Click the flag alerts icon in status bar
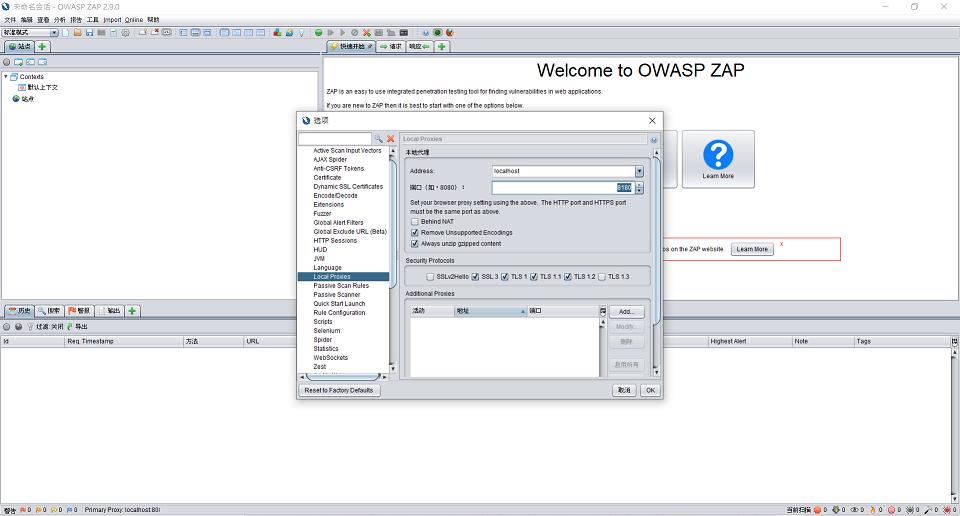The height and width of the screenshot is (516, 960). [23, 509]
